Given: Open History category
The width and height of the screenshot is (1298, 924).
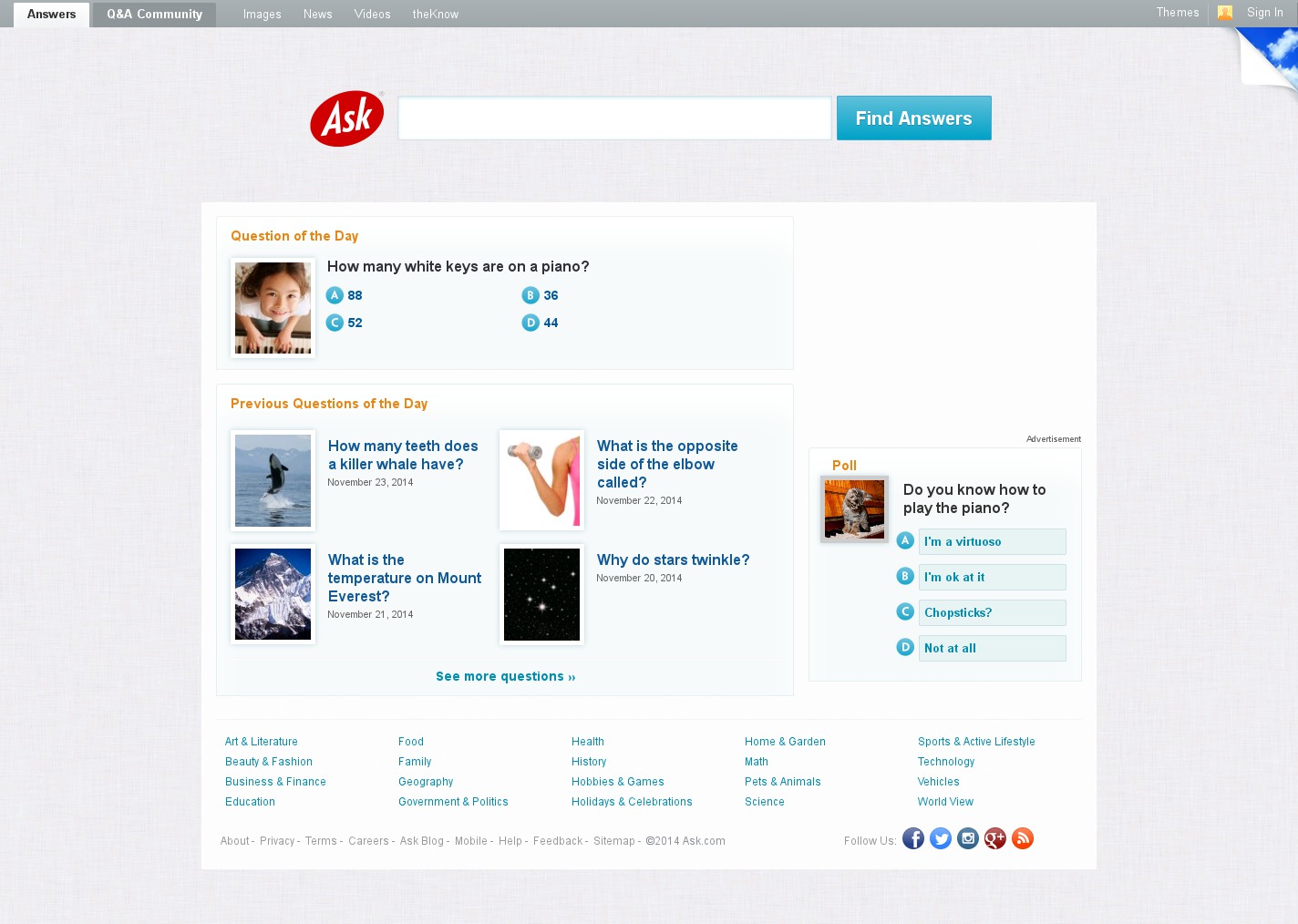Looking at the screenshot, I should pos(589,762).
